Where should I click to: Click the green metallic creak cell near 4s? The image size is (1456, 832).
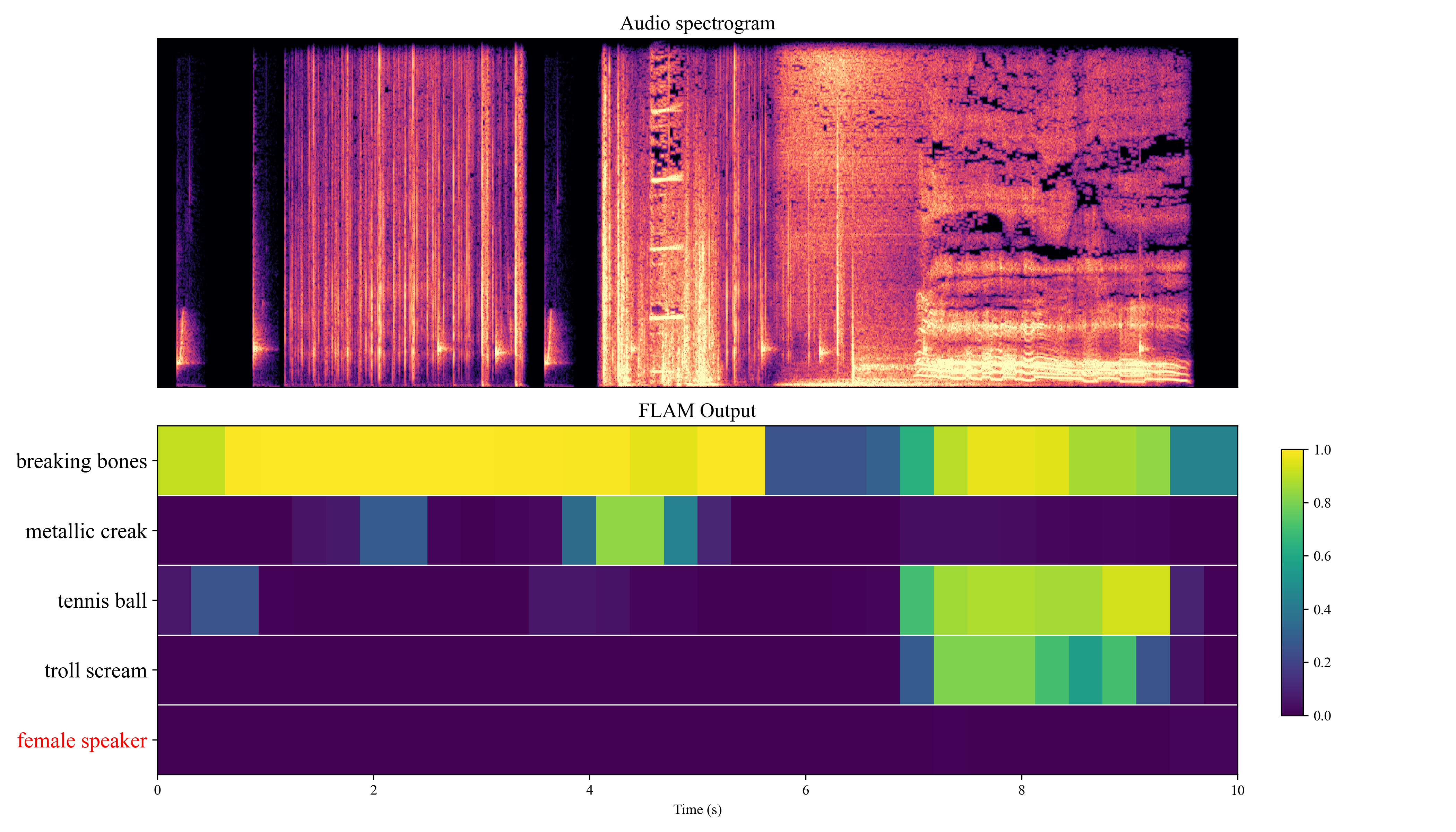click(630, 530)
